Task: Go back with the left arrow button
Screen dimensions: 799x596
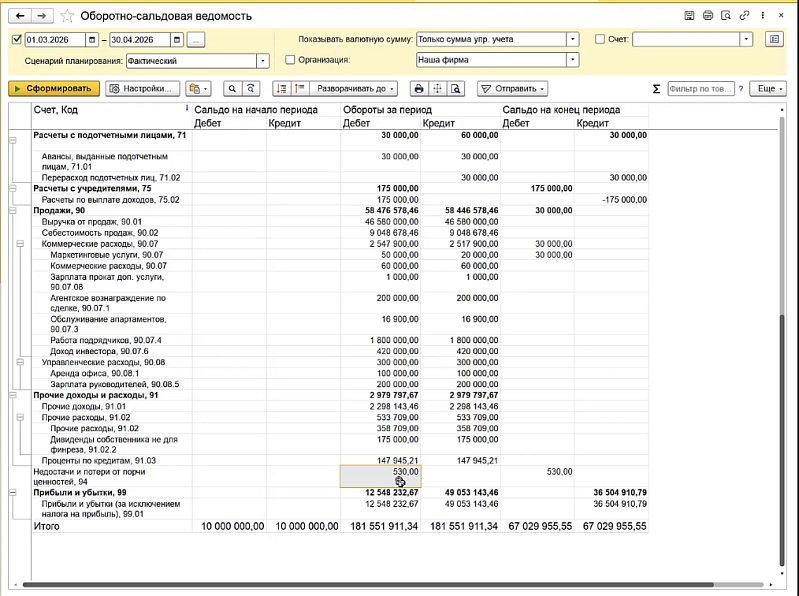Action: pyautogui.click(x=19, y=16)
